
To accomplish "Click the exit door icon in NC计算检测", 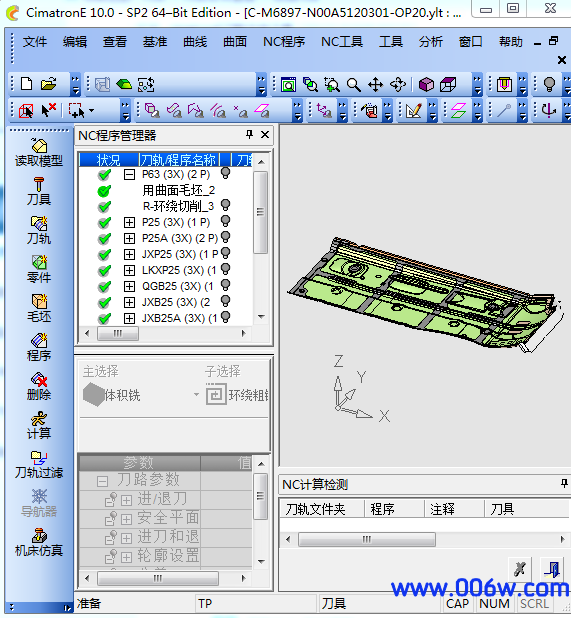I will [x=551, y=569].
